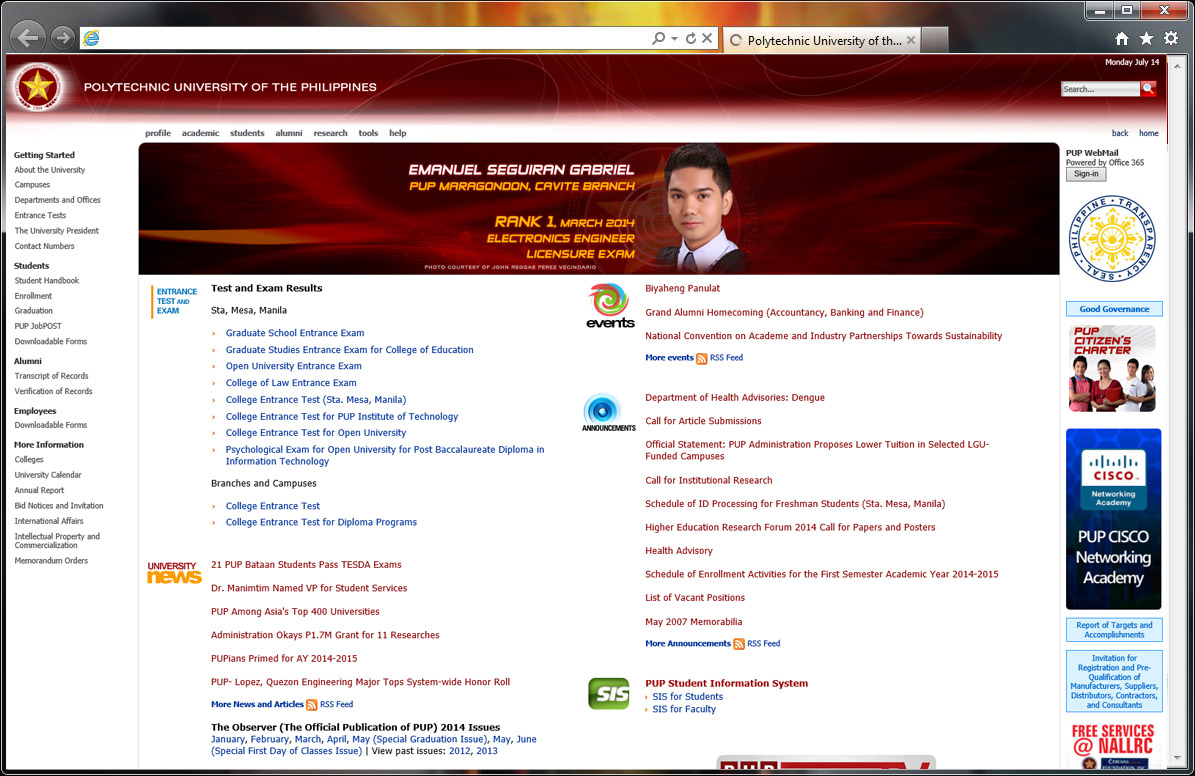Click the RSS icon beside More events
The width and height of the screenshot is (1195, 776).
coord(701,358)
